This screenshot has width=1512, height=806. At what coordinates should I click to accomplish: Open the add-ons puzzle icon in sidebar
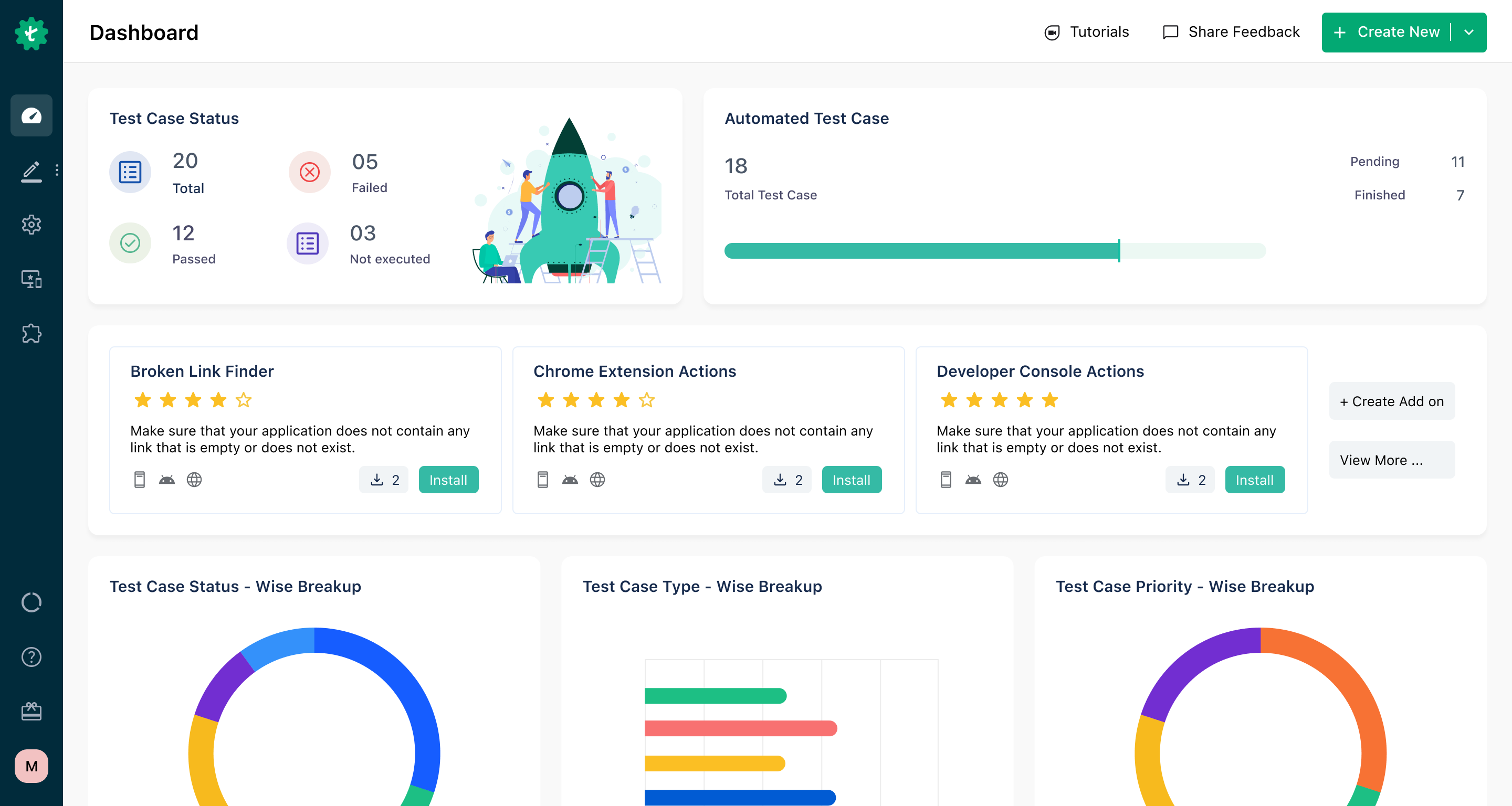point(31,334)
